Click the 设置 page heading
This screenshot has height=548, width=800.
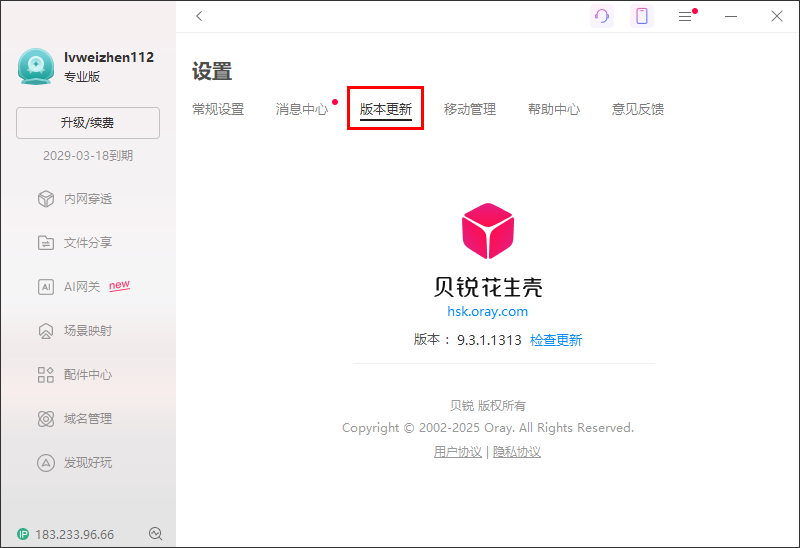tap(212, 71)
